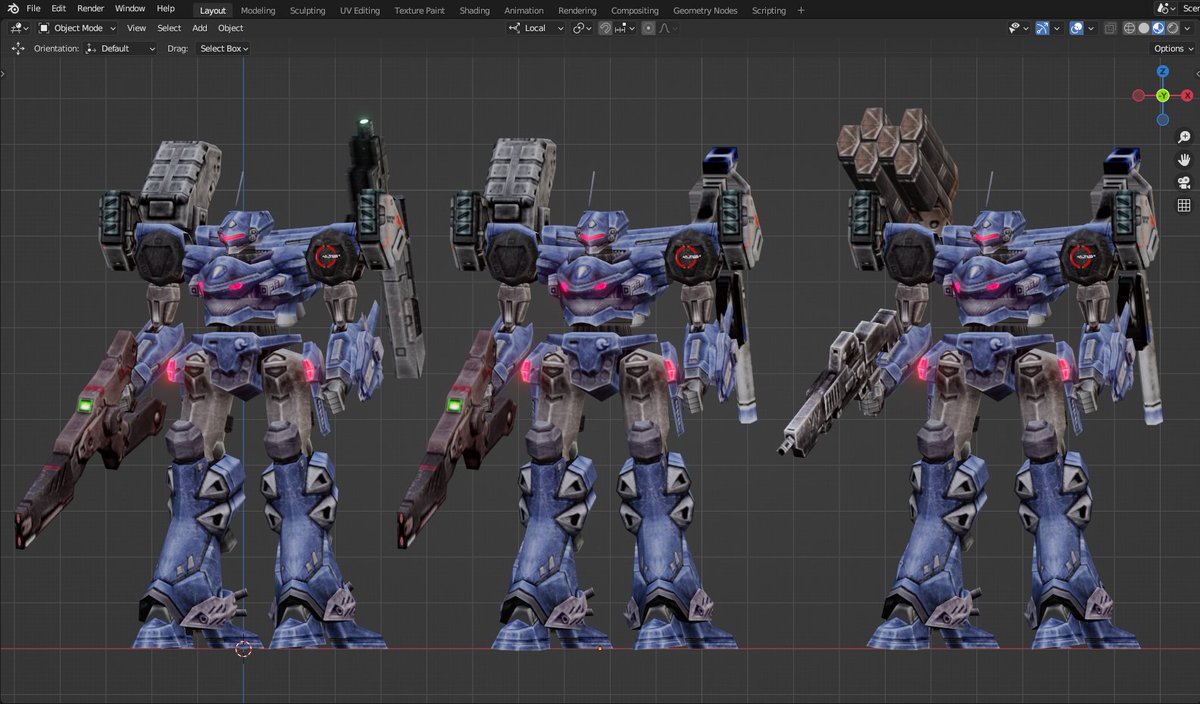This screenshot has width=1200, height=704.
Task: Toggle proportional editing
Action: (648, 28)
